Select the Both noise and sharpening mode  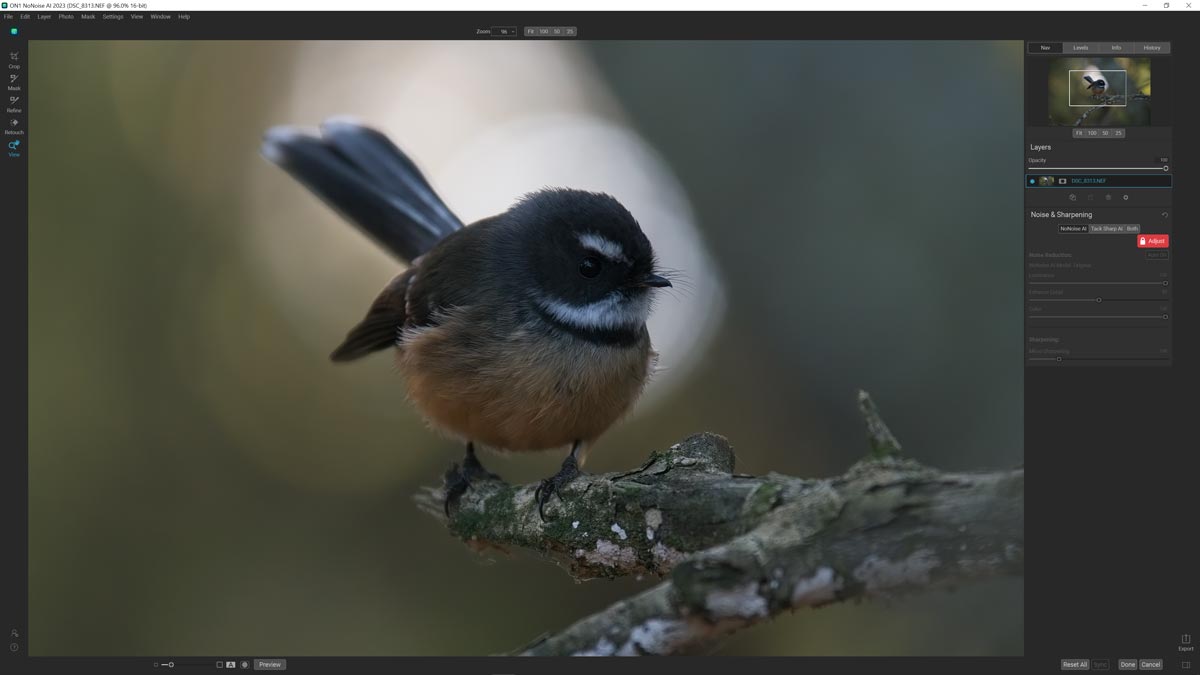tap(1132, 228)
